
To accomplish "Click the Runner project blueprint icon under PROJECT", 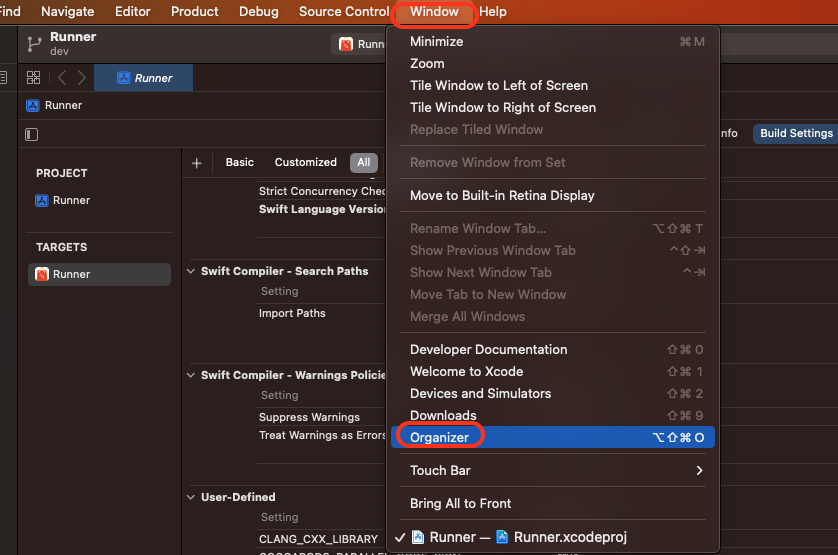I will pyautogui.click(x=42, y=201).
